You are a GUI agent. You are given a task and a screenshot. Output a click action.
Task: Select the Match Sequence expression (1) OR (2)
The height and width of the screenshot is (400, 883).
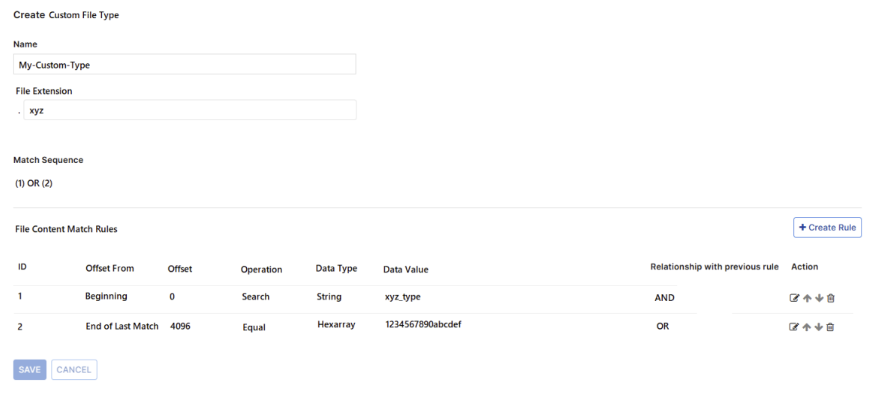34,183
